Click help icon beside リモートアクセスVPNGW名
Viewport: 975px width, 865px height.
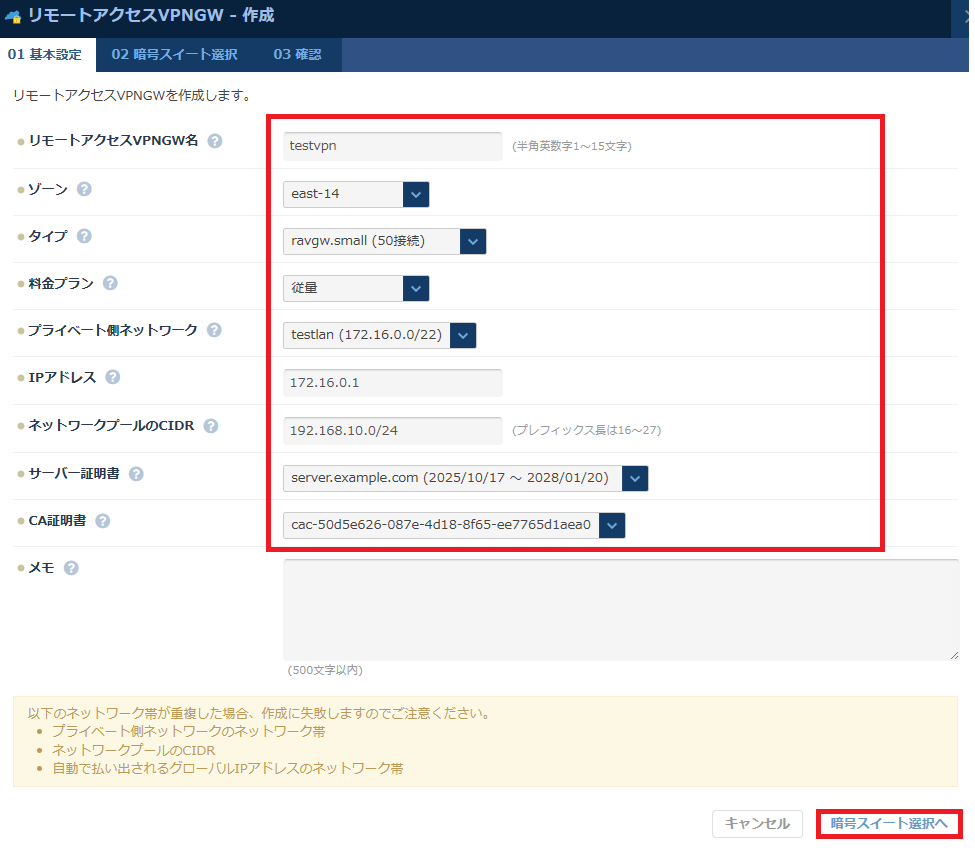click(215, 141)
